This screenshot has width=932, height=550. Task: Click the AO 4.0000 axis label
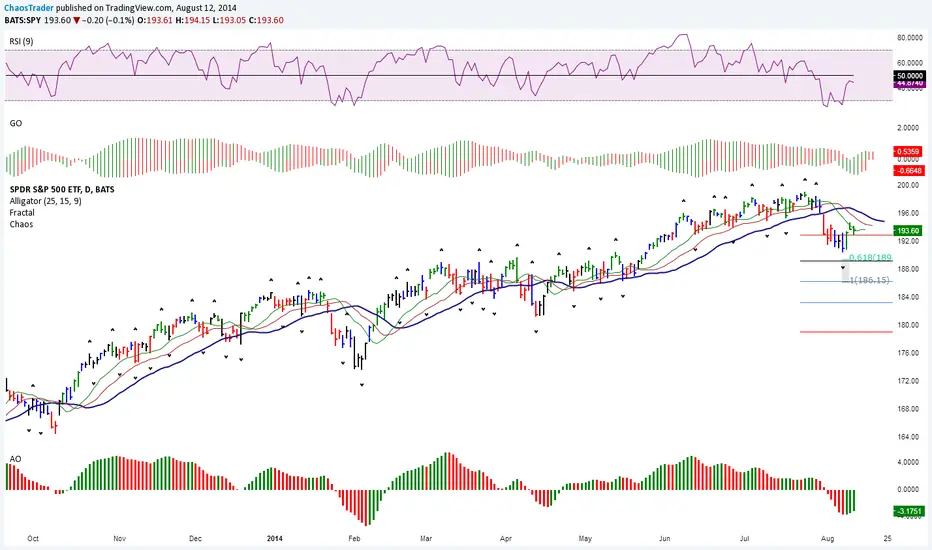click(x=908, y=463)
